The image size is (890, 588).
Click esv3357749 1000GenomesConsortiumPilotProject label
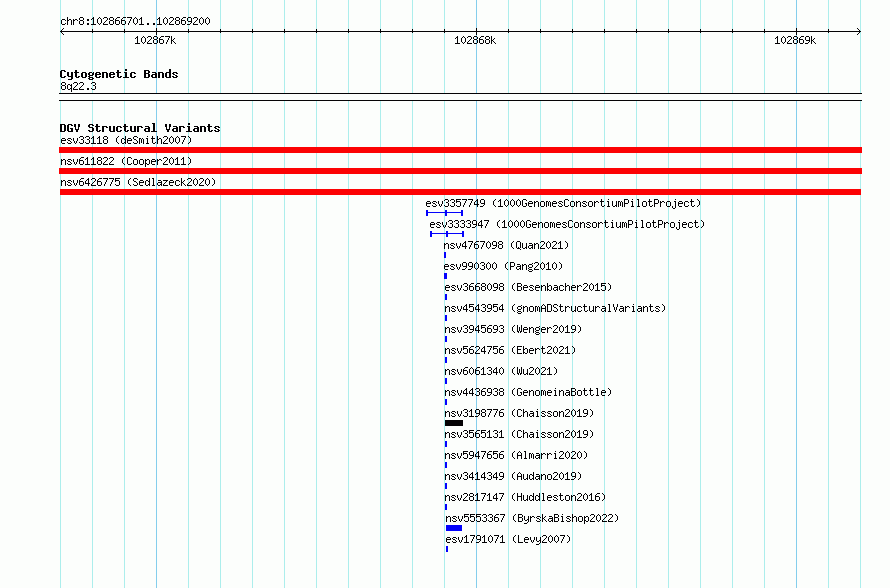(563, 203)
